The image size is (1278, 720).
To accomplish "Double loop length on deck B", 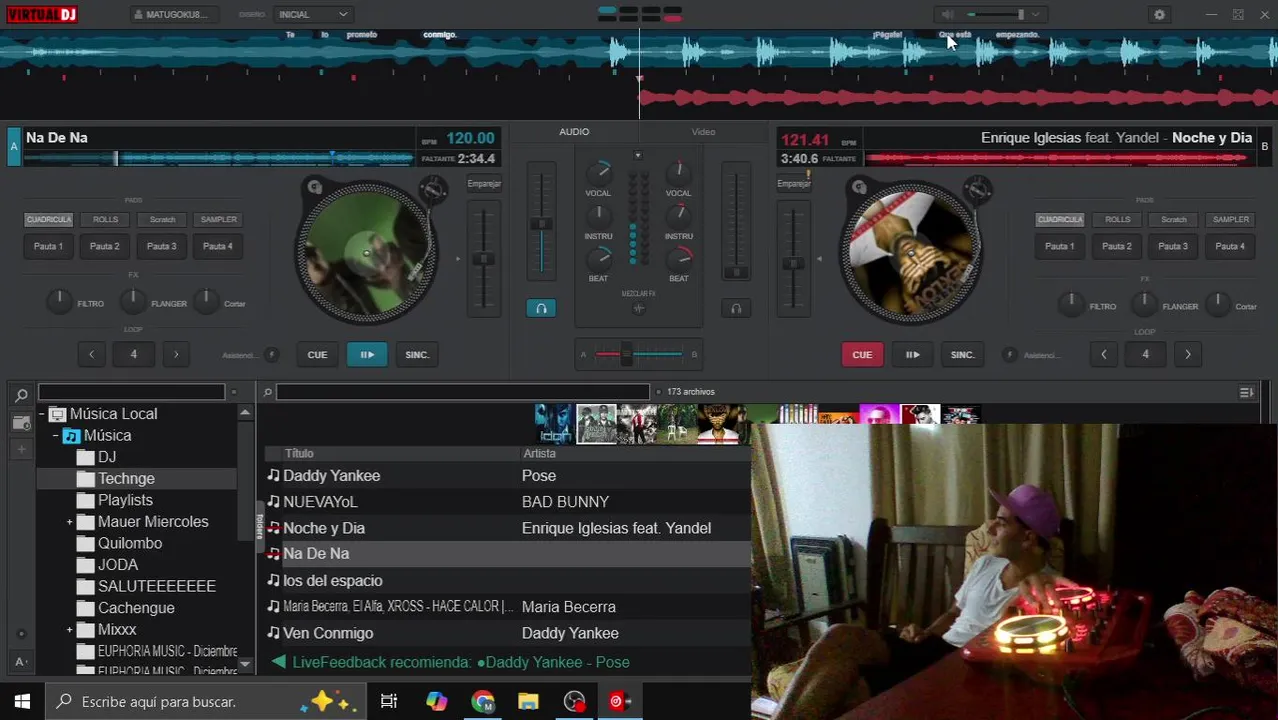I will click(x=1188, y=354).
